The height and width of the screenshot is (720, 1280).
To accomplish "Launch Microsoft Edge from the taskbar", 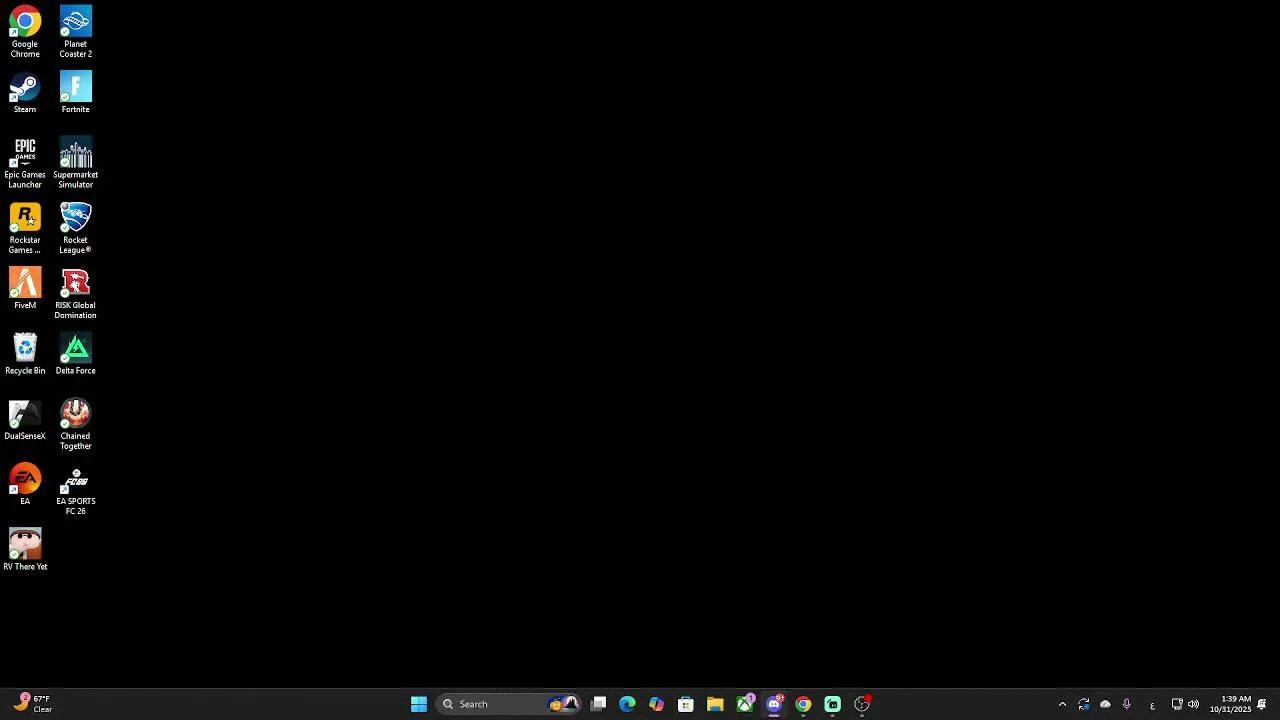I will [x=627, y=704].
